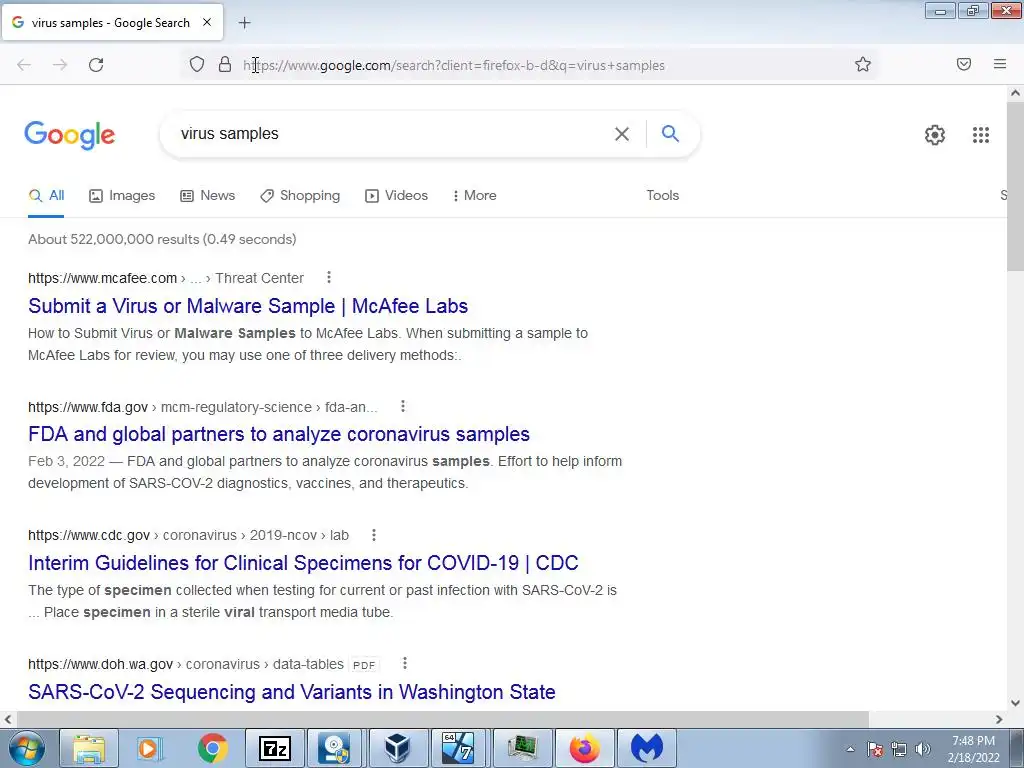Screen dimensions: 1024x768
Task: Launch Windows Media Player from taskbar
Action: [x=149, y=748]
